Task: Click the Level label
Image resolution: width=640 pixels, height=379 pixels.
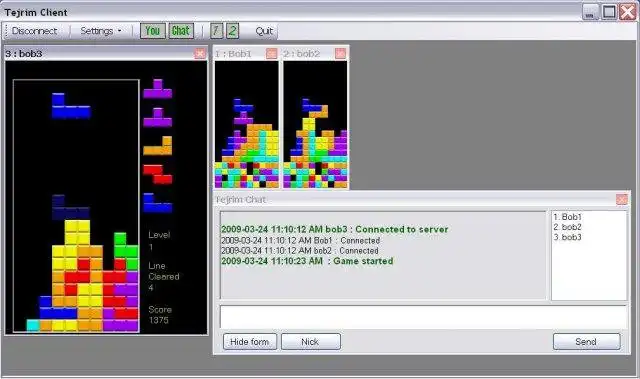Action: [x=159, y=235]
